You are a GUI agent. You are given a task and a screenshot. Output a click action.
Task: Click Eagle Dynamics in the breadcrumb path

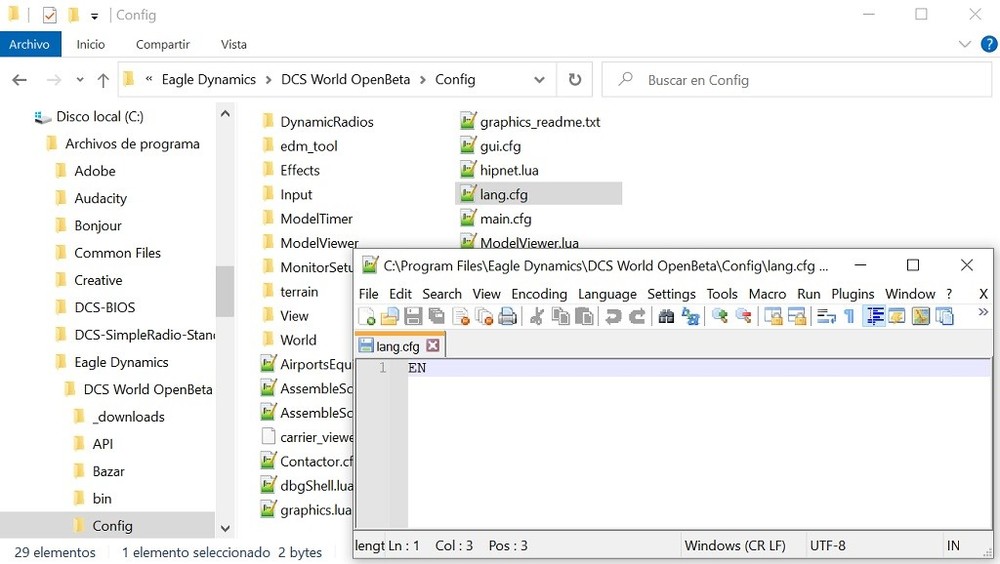click(209, 80)
